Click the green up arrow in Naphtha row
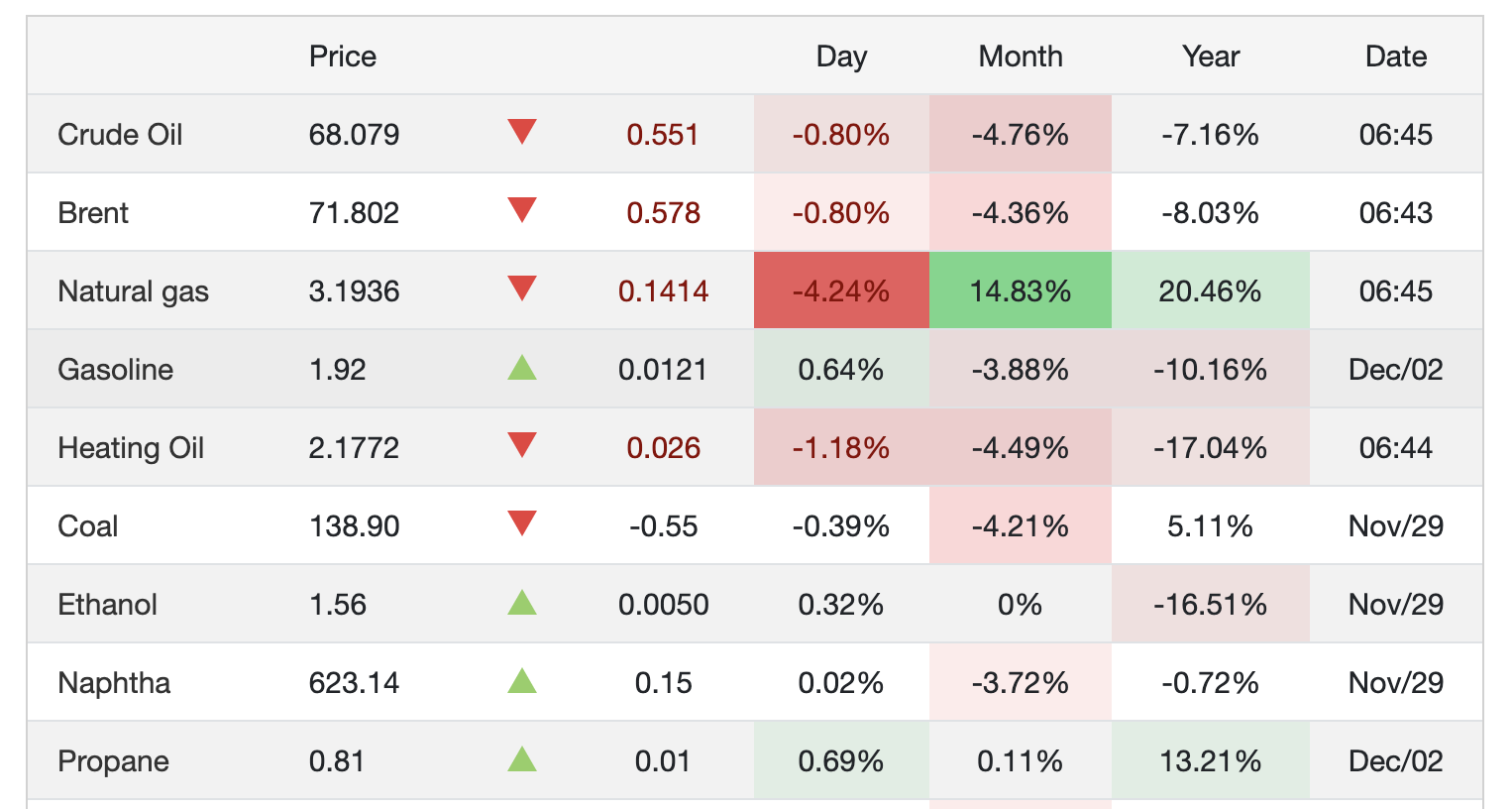 coord(522,681)
